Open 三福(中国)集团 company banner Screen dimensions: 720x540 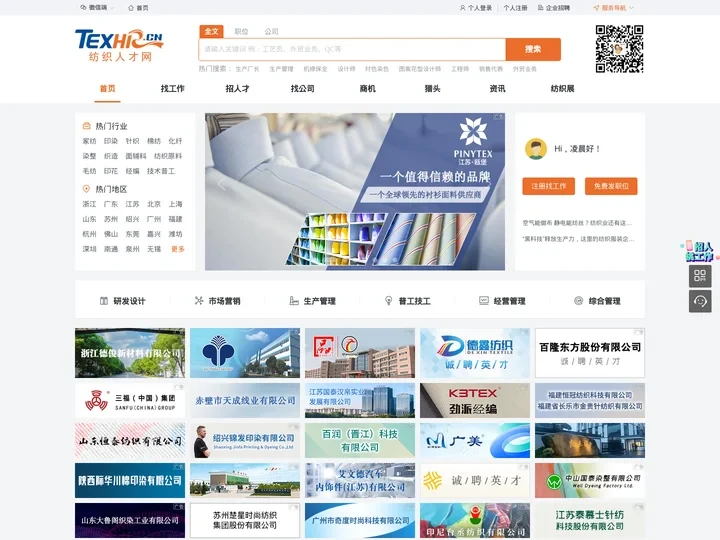click(x=130, y=400)
